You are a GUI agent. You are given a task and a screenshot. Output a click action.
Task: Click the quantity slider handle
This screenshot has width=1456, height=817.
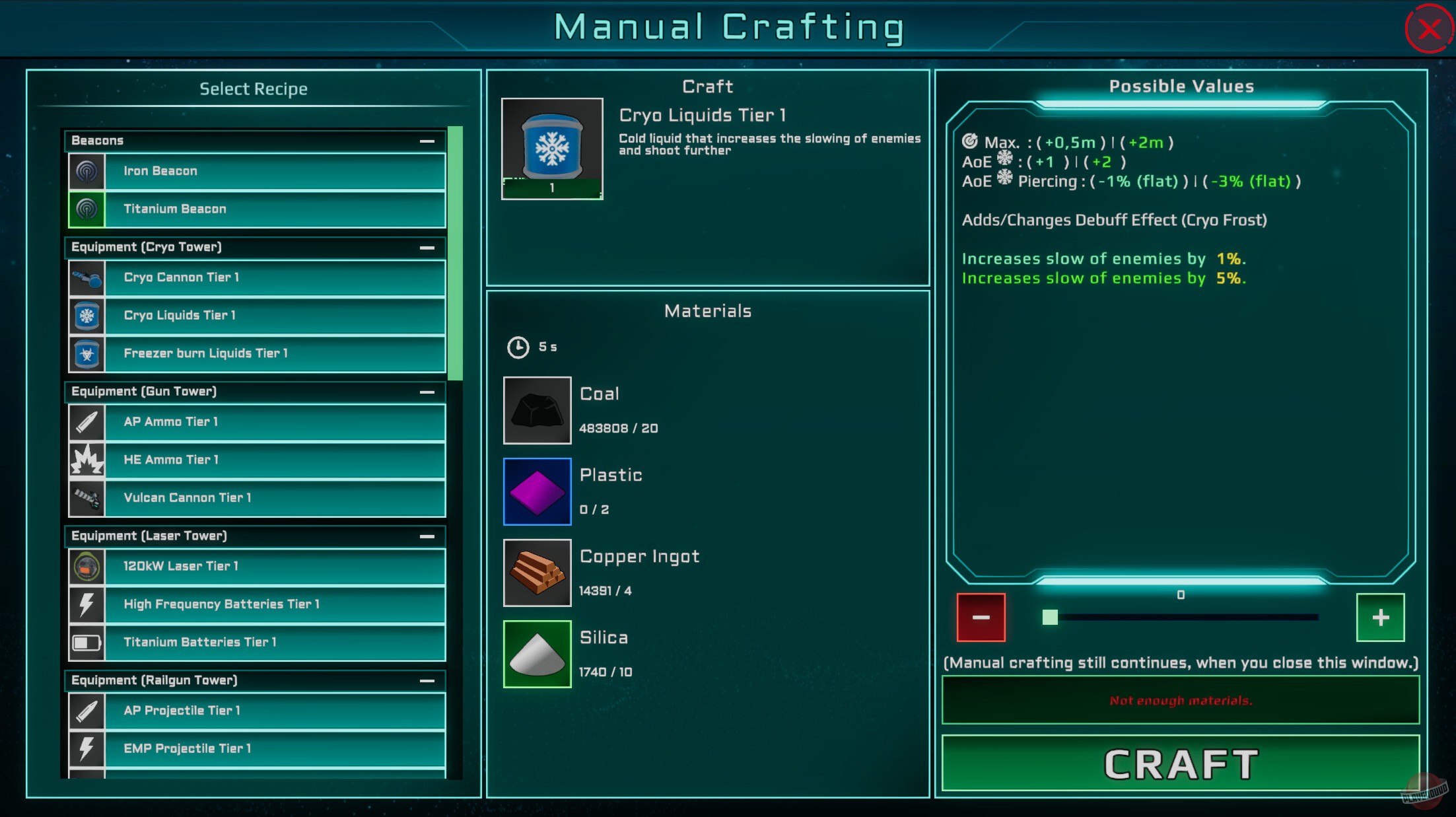pos(1049,617)
